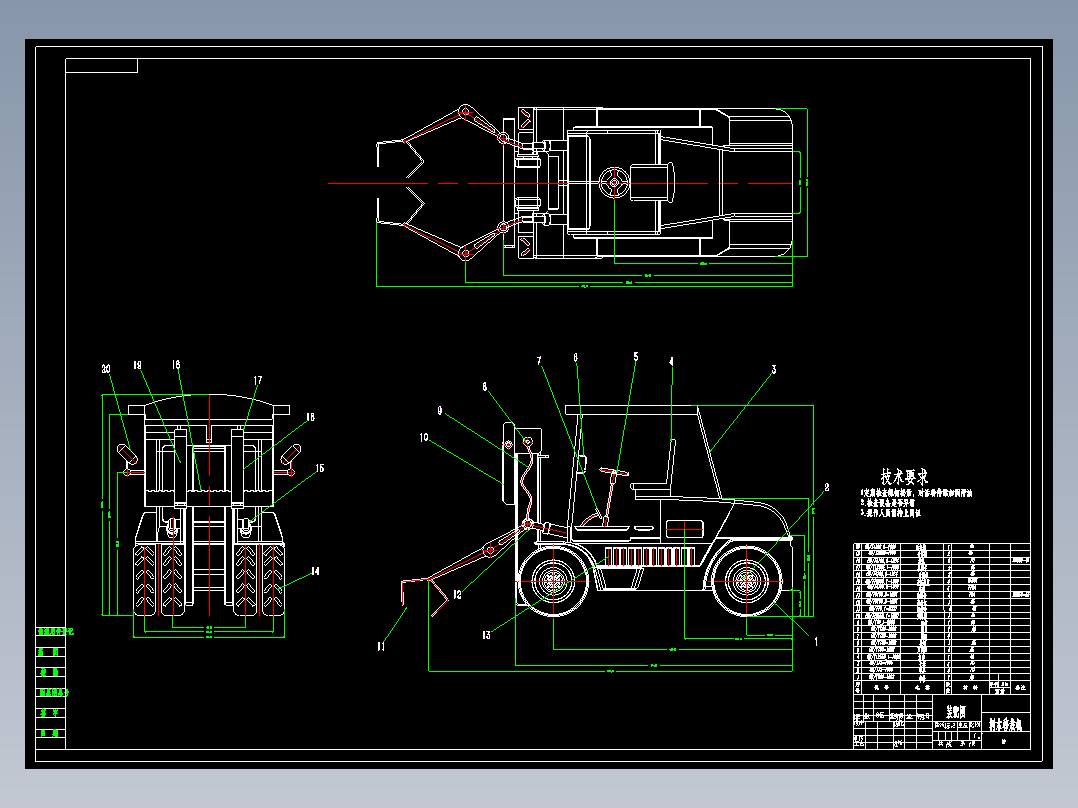Select callout number 11 near the claw
The height and width of the screenshot is (808, 1078).
click(x=381, y=646)
